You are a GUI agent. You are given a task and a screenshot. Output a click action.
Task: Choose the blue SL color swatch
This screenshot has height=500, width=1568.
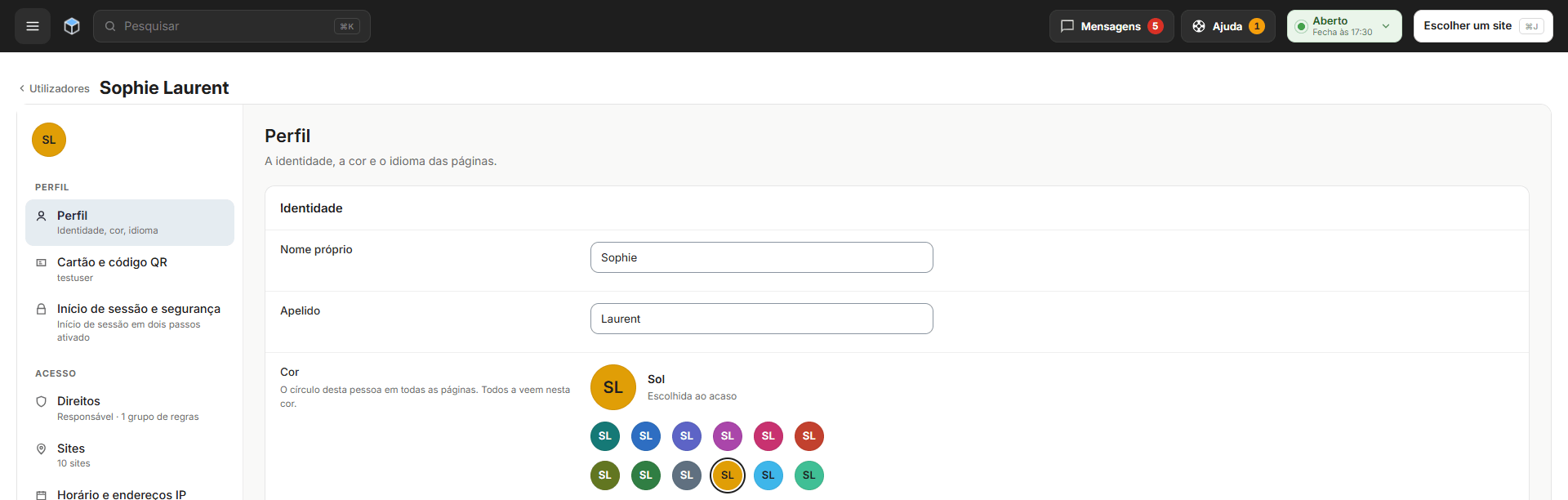[646, 436]
